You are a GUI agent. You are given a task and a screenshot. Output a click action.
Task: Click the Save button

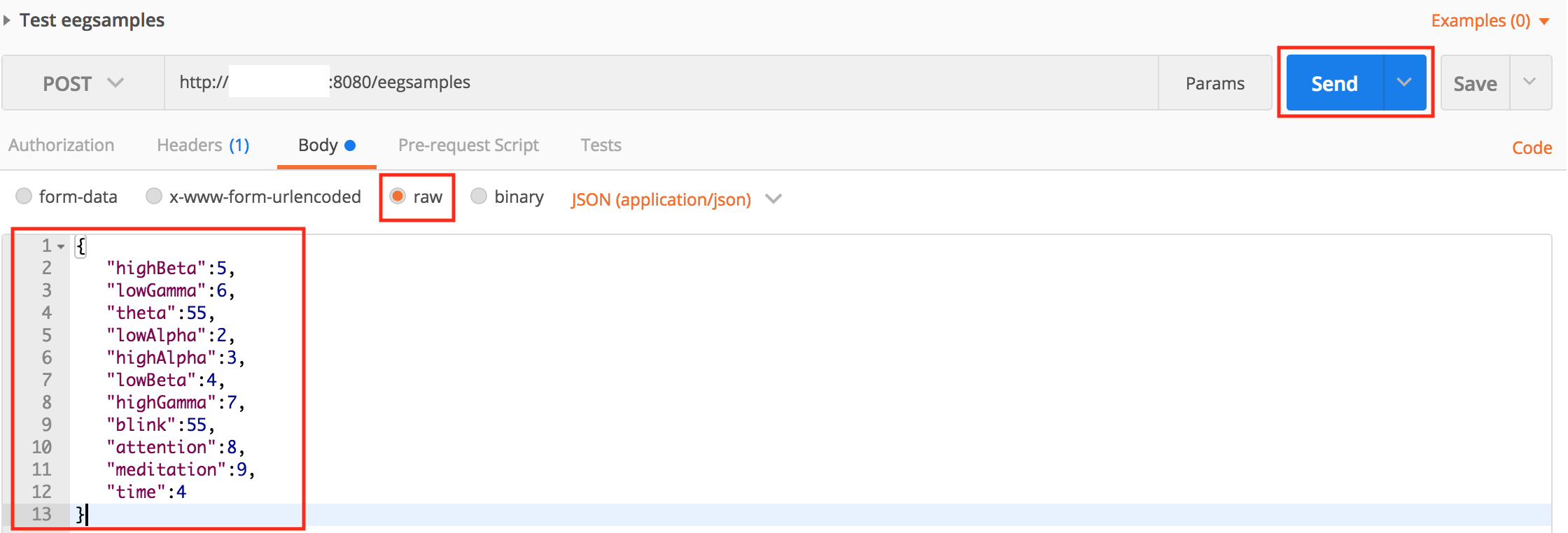pyautogui.click(x=1475, y=82)
